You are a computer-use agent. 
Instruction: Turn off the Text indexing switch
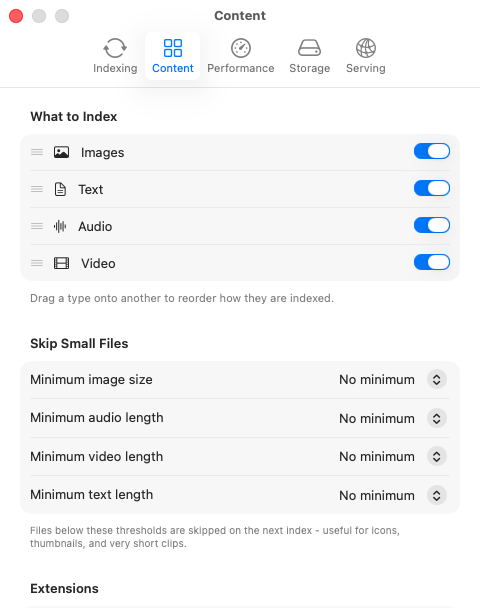point(432,188)
